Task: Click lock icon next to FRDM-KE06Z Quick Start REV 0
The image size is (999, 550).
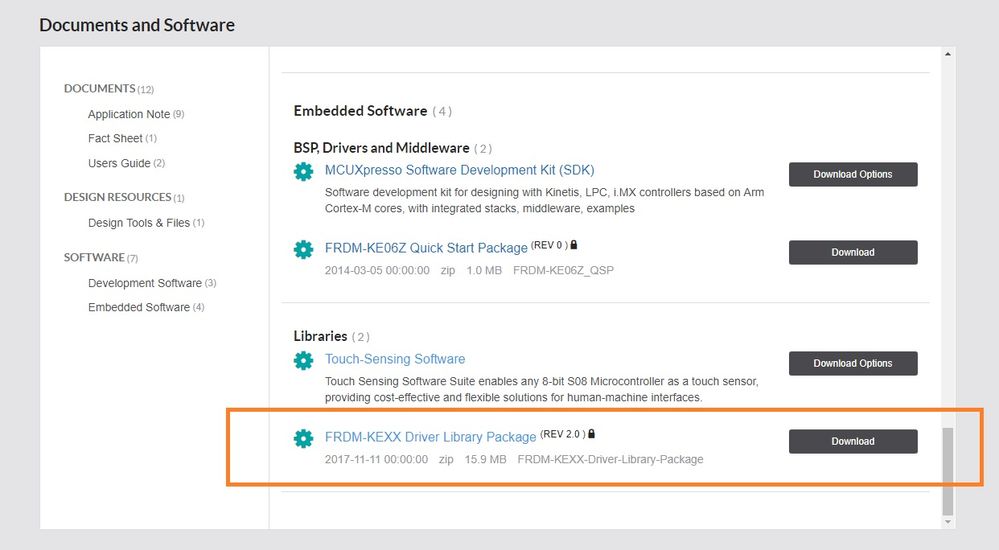Action: tap(574, 245)
